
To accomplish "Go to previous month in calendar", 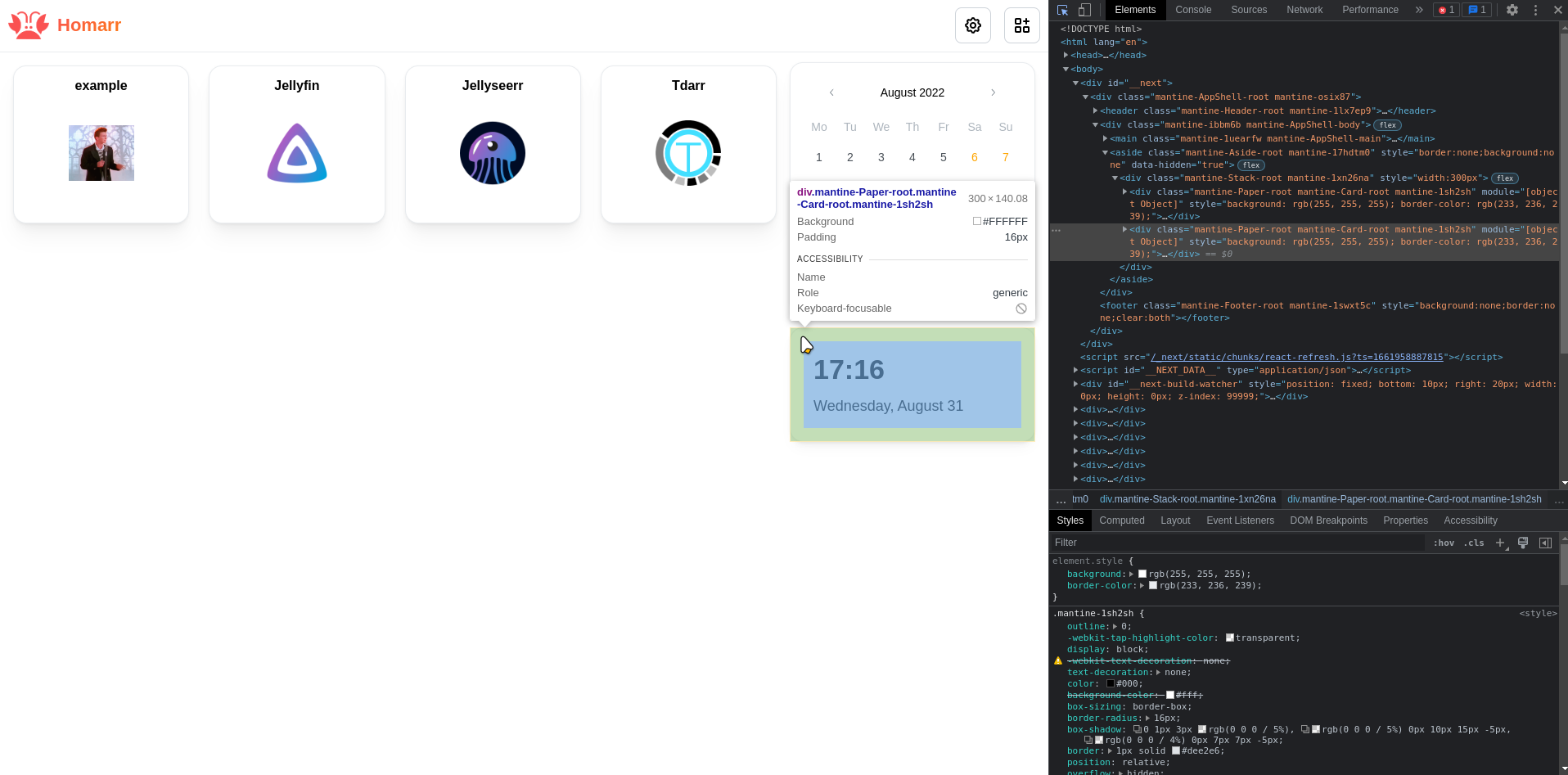I will 831,92.
